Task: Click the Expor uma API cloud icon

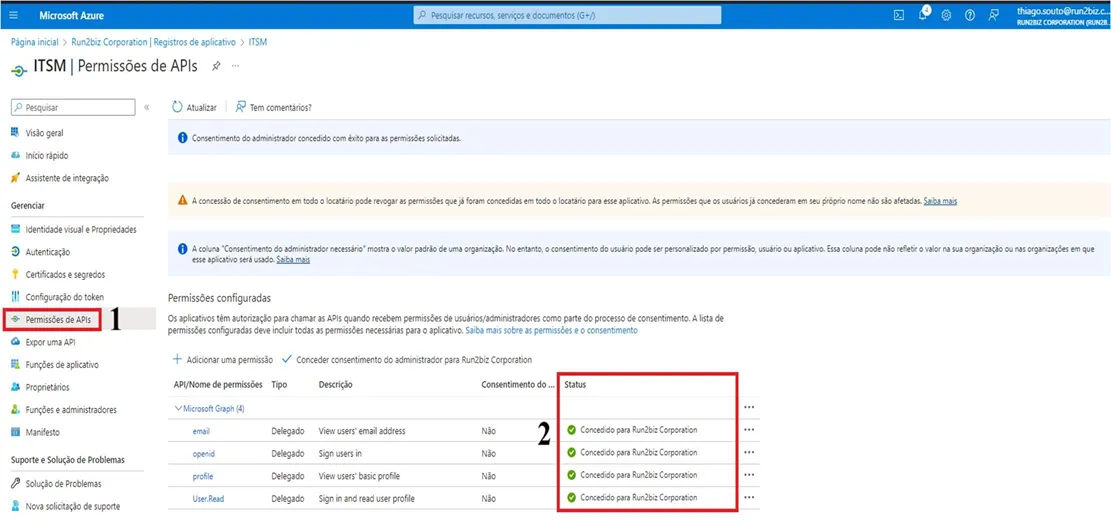Action: pos(15,342)
